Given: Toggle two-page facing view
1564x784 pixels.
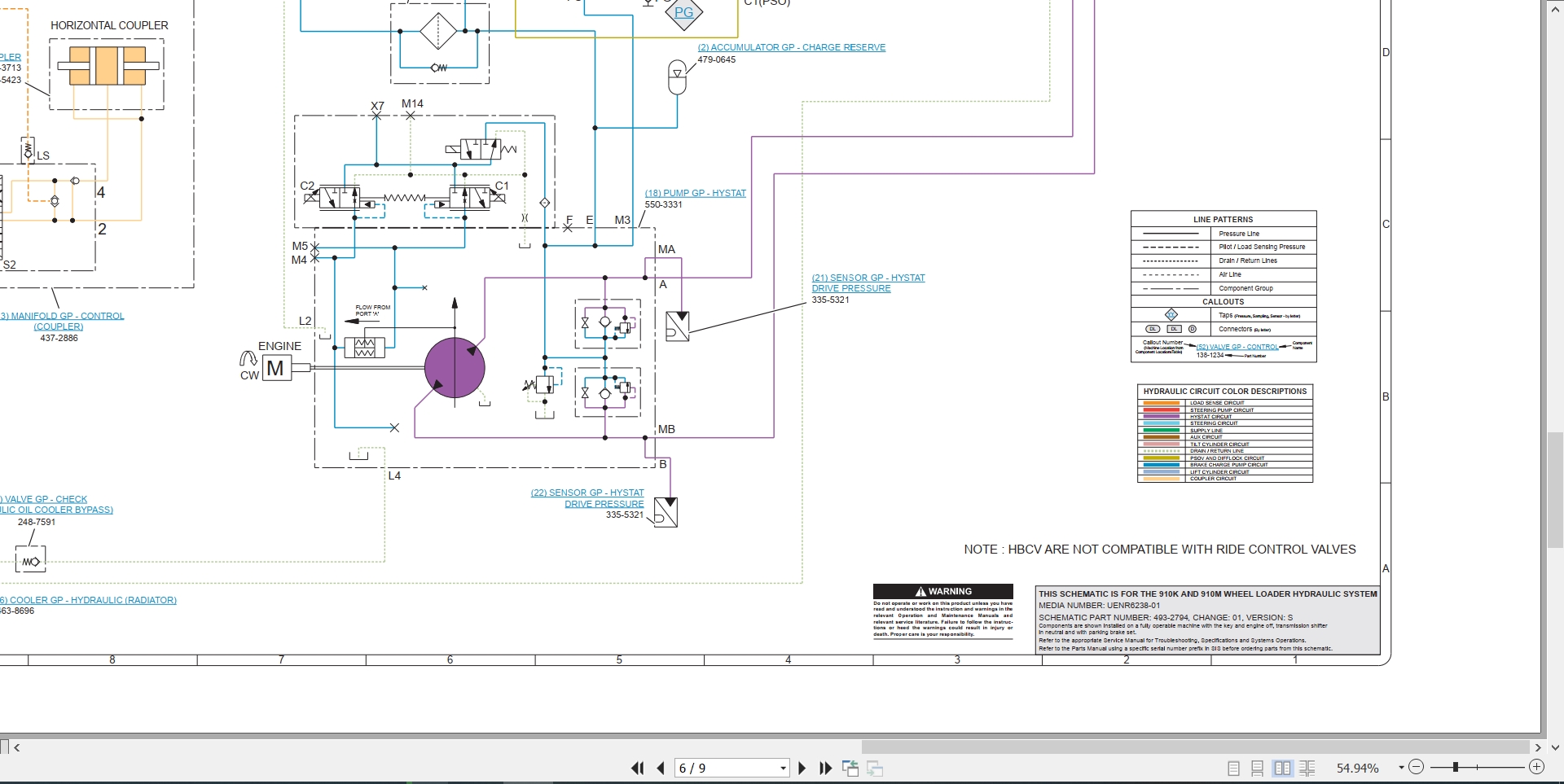Looking at the screenshot, I should click(x=1282, y=768).
